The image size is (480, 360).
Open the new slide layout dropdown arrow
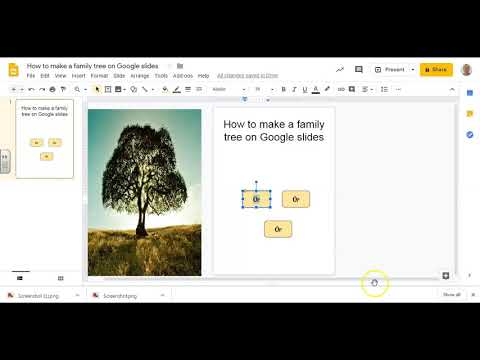pos(22,89)
